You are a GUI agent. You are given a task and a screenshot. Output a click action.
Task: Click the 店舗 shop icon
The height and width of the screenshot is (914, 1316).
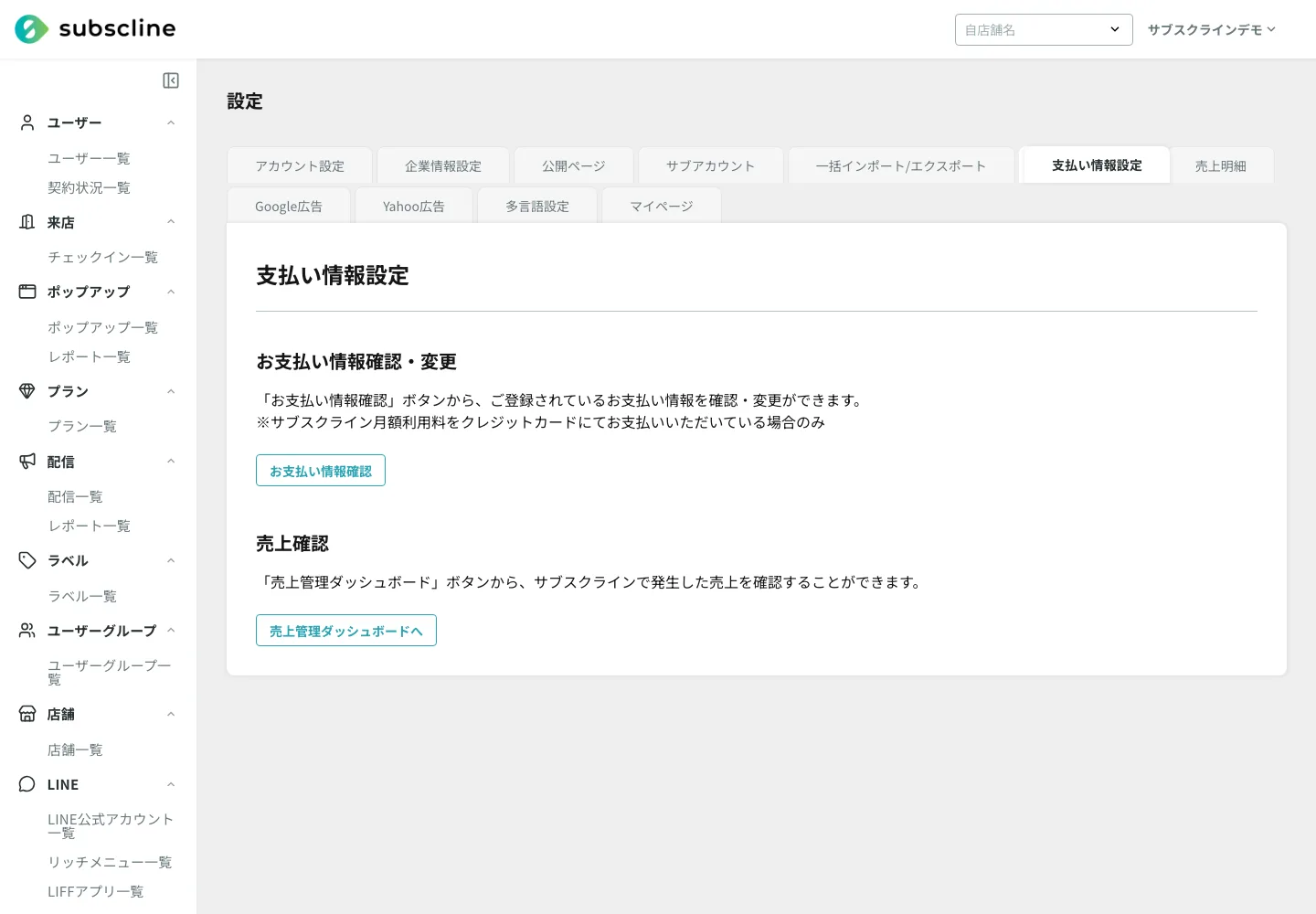[27, 714]
